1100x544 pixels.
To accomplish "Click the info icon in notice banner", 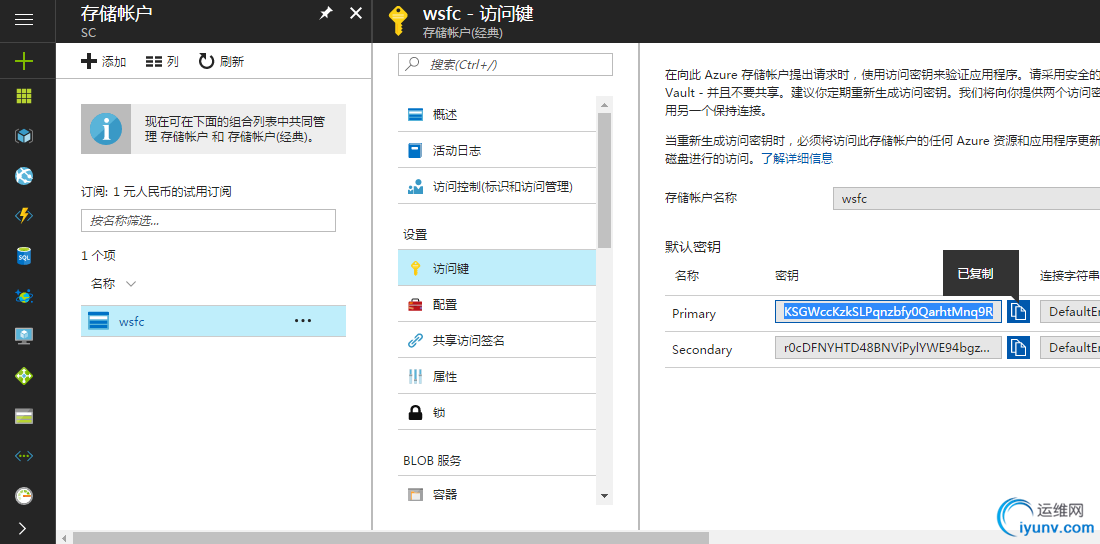I will click(x=106, y=129).
